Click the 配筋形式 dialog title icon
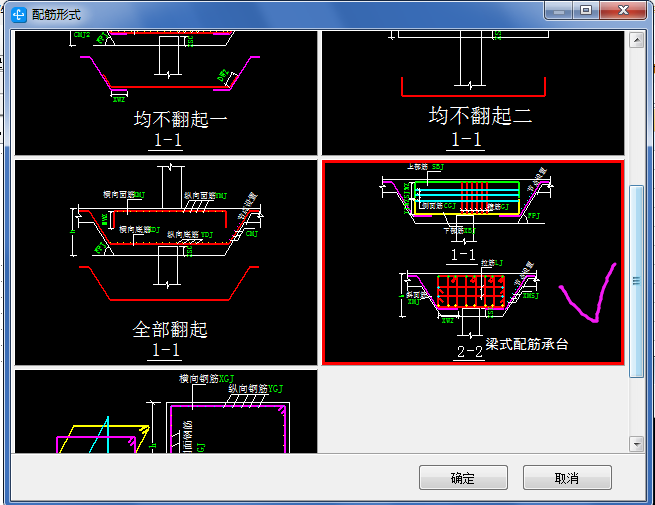This screenshot has height=505, width=655. (19, 15)
